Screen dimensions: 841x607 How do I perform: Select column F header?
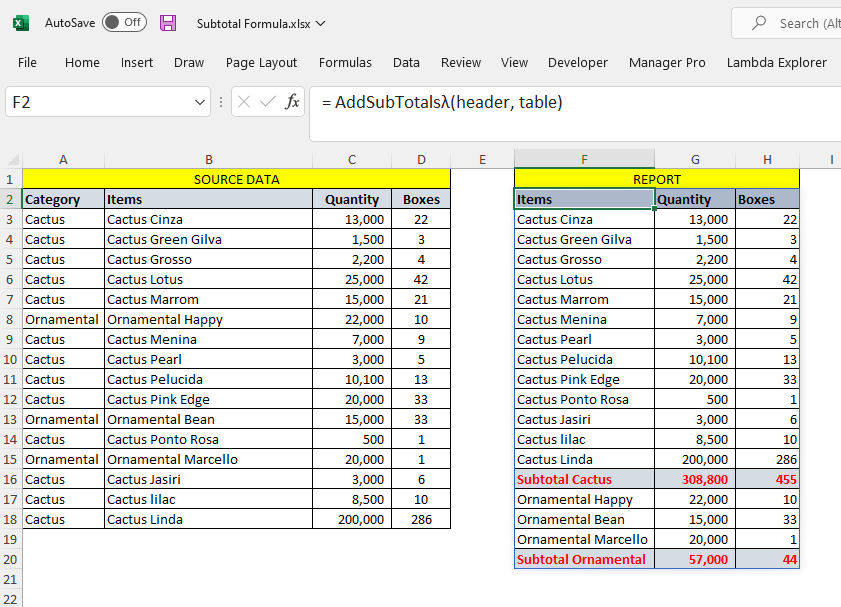(x=584, y=159)
